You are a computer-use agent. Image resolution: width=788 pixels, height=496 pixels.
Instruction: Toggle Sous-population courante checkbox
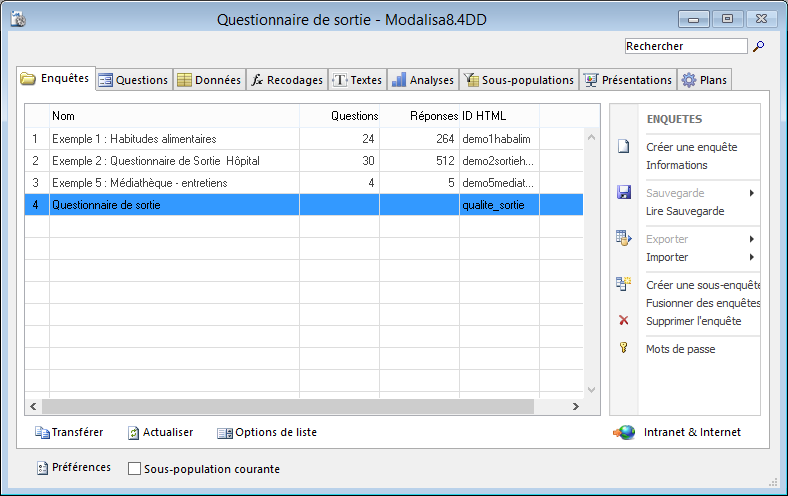pos(135,468)
